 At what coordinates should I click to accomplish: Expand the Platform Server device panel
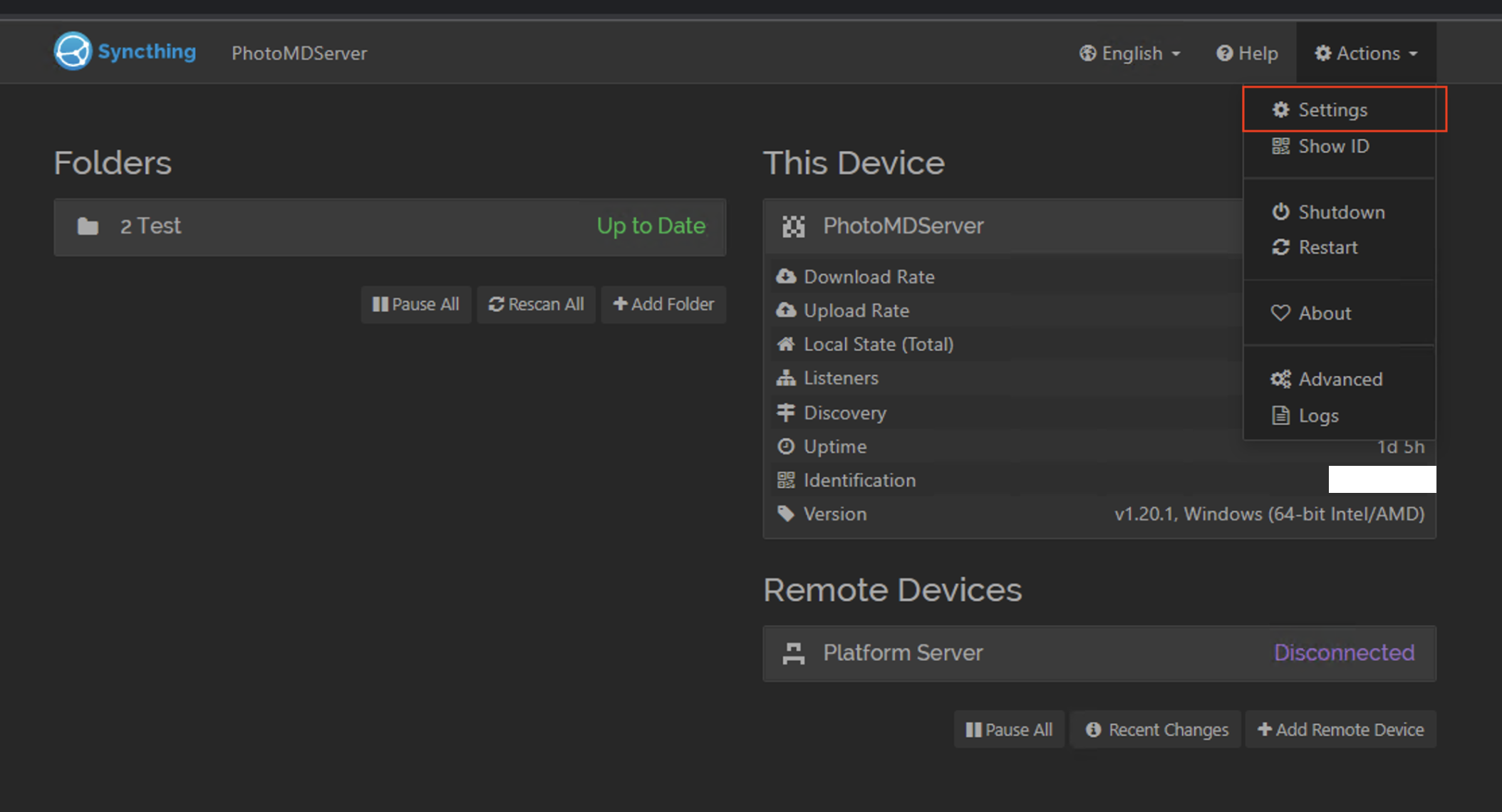1099,653
